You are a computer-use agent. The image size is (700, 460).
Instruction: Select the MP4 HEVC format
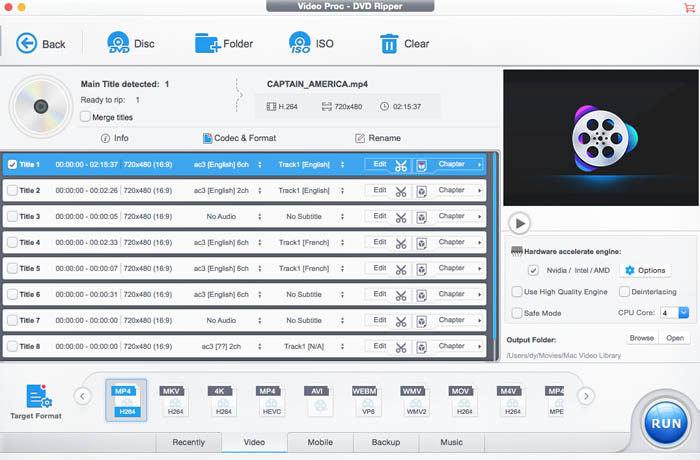pos(270,401)
